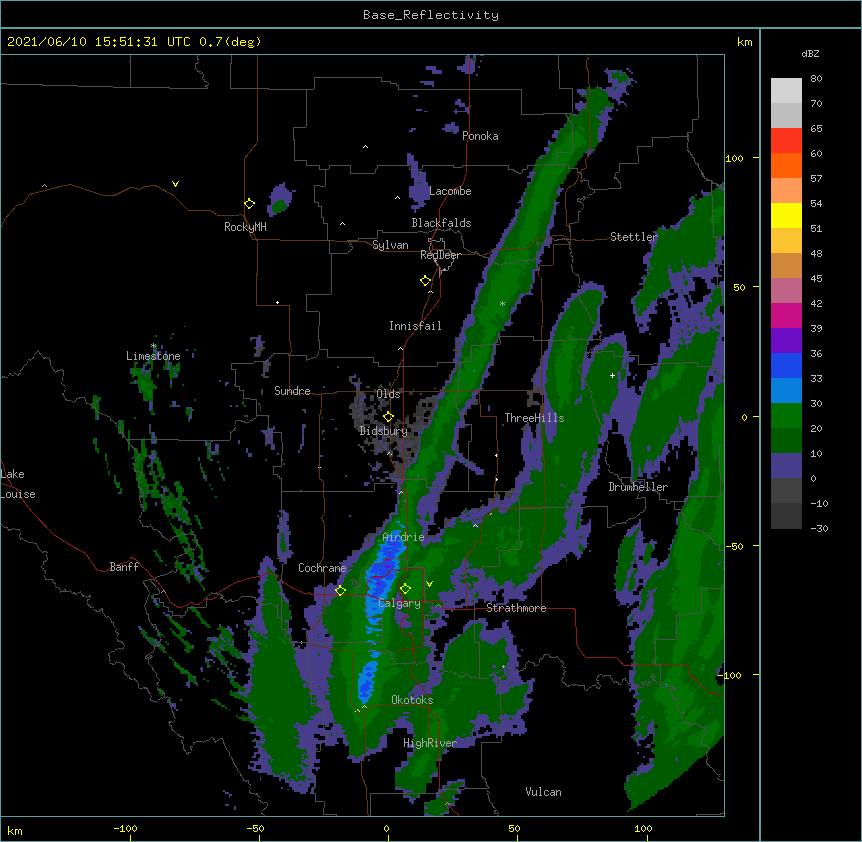Pick the bright yellow swatch between 54 and 51

pos(786,215)
